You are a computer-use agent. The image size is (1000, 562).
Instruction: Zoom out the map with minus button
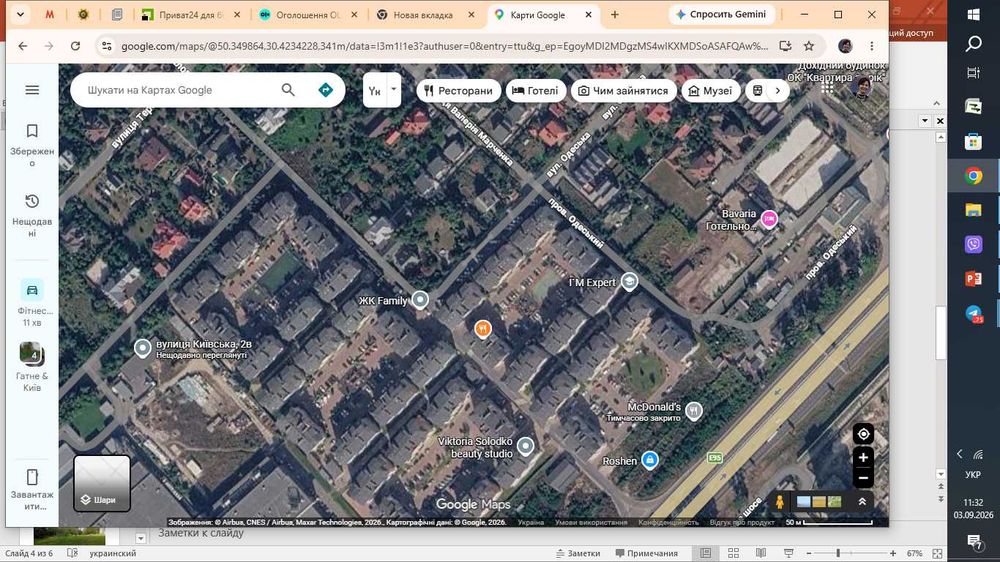(863, 478)
